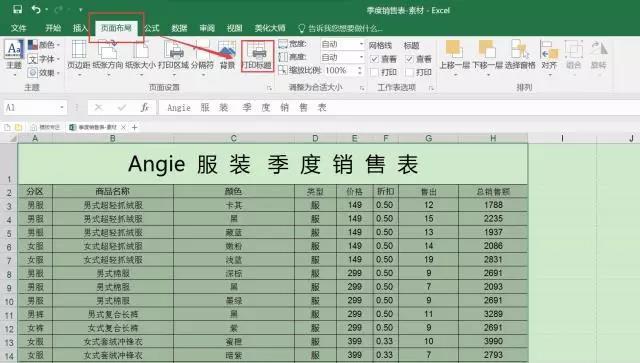Click the formula bar text field

coord(398,107)
